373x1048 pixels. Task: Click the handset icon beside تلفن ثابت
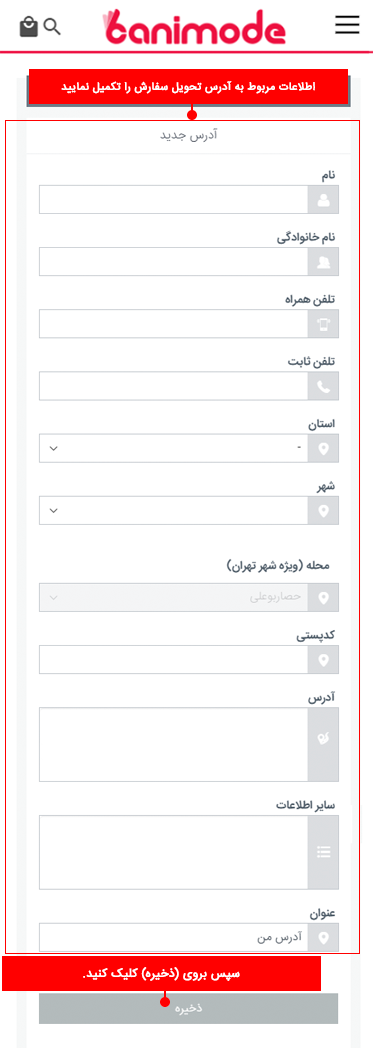click(x=324, y=386)
